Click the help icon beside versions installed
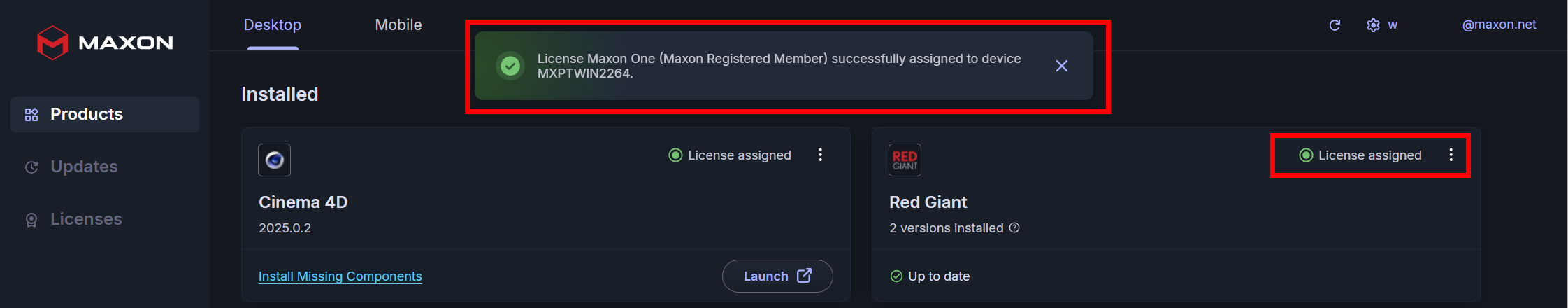Image resolution: width=1568 pixels, height=308 pixels. pyautogui.click(x=1014, y=227)
